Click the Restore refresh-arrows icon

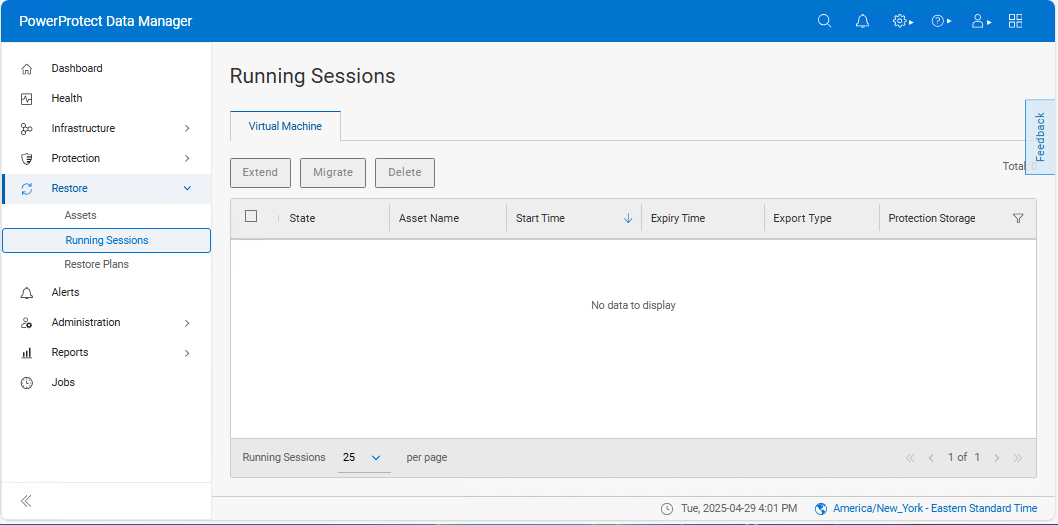(26, 188)
